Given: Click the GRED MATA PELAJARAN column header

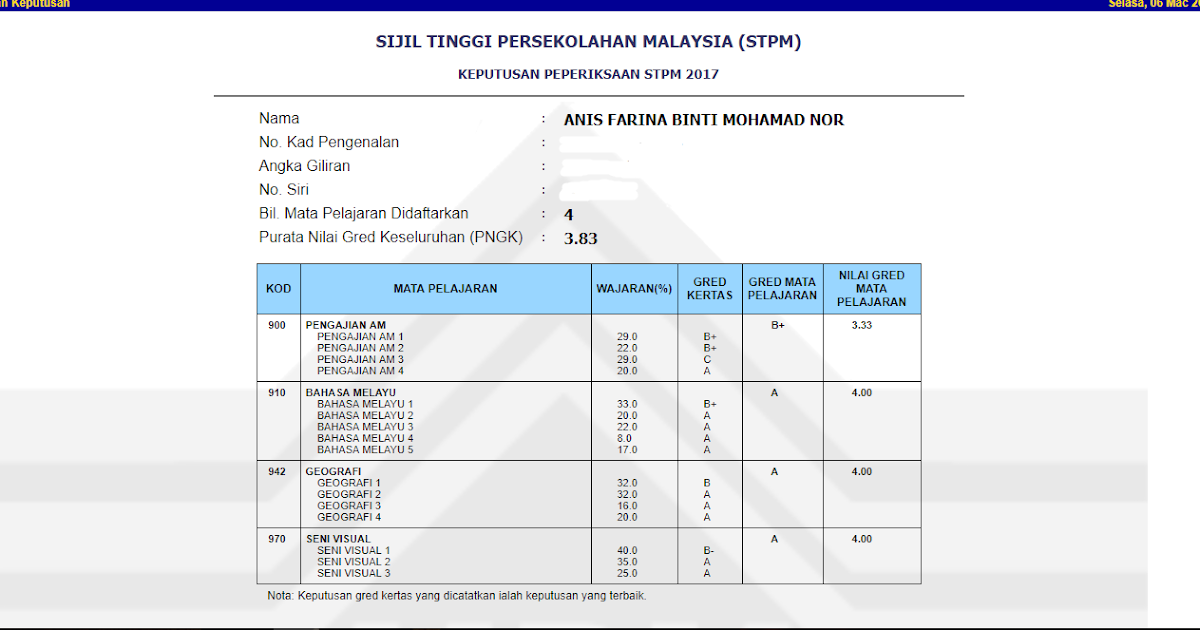Looking at the screenshot, I should [x=782, y=288].
